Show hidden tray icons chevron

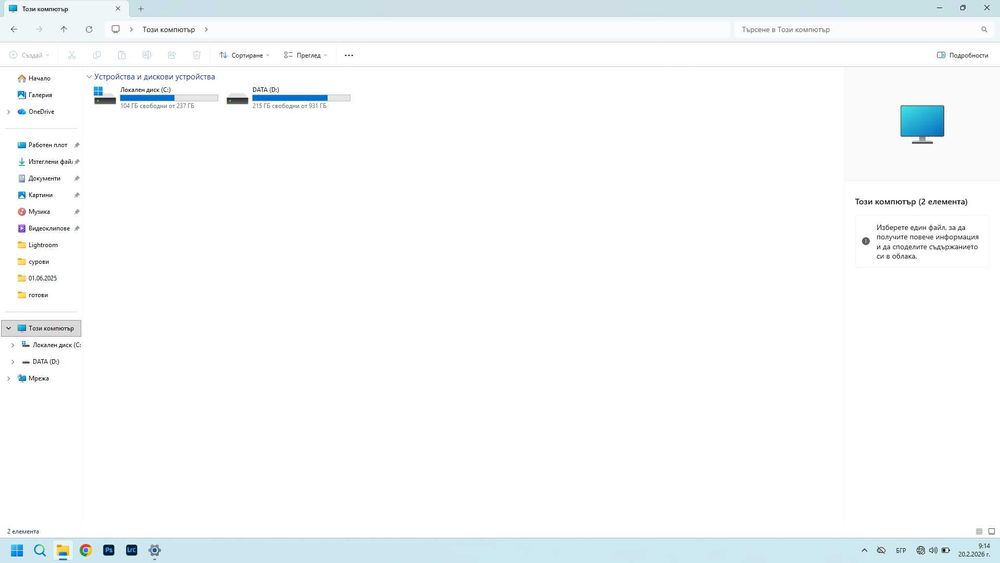[x=864, y=550]
